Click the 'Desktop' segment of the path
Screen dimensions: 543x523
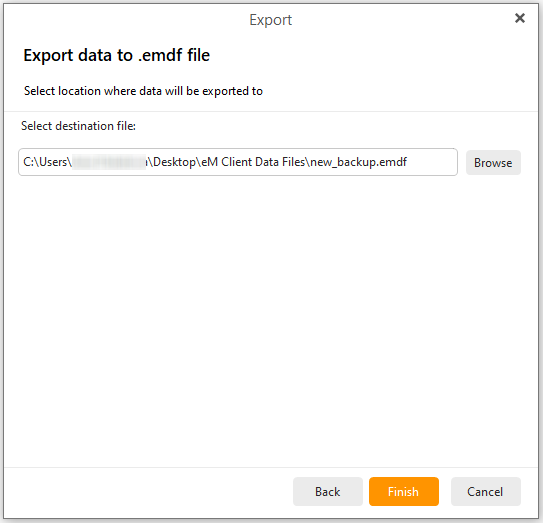(x=174, y=162)
